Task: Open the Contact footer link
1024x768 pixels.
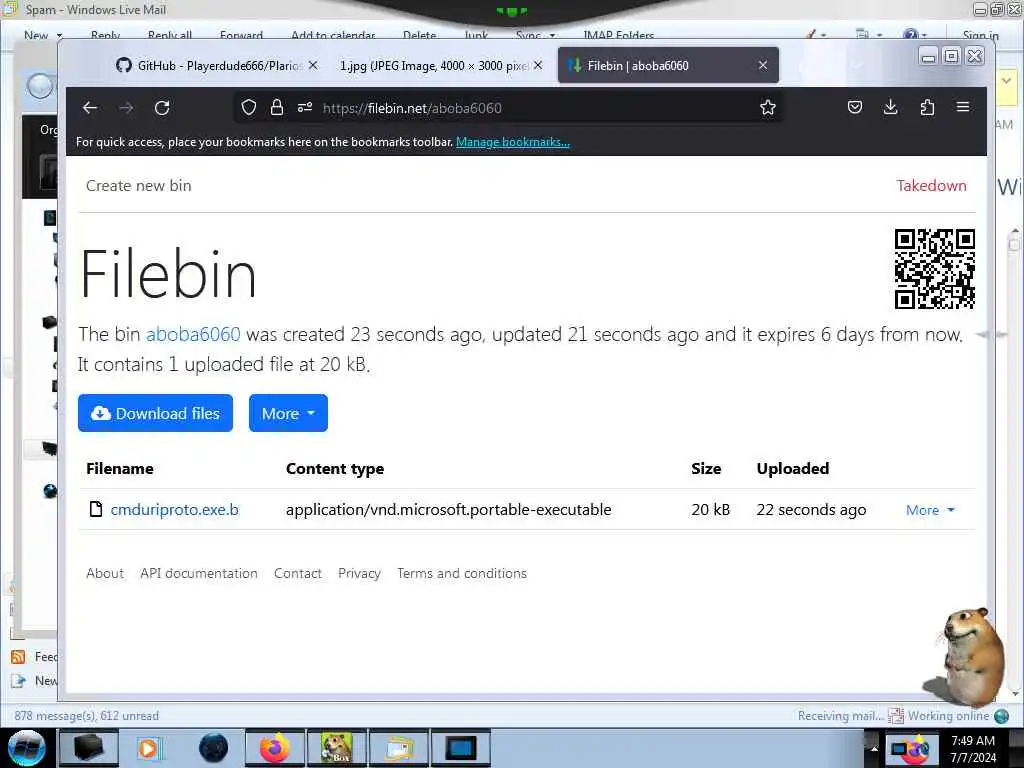Action: pos(298,573)
